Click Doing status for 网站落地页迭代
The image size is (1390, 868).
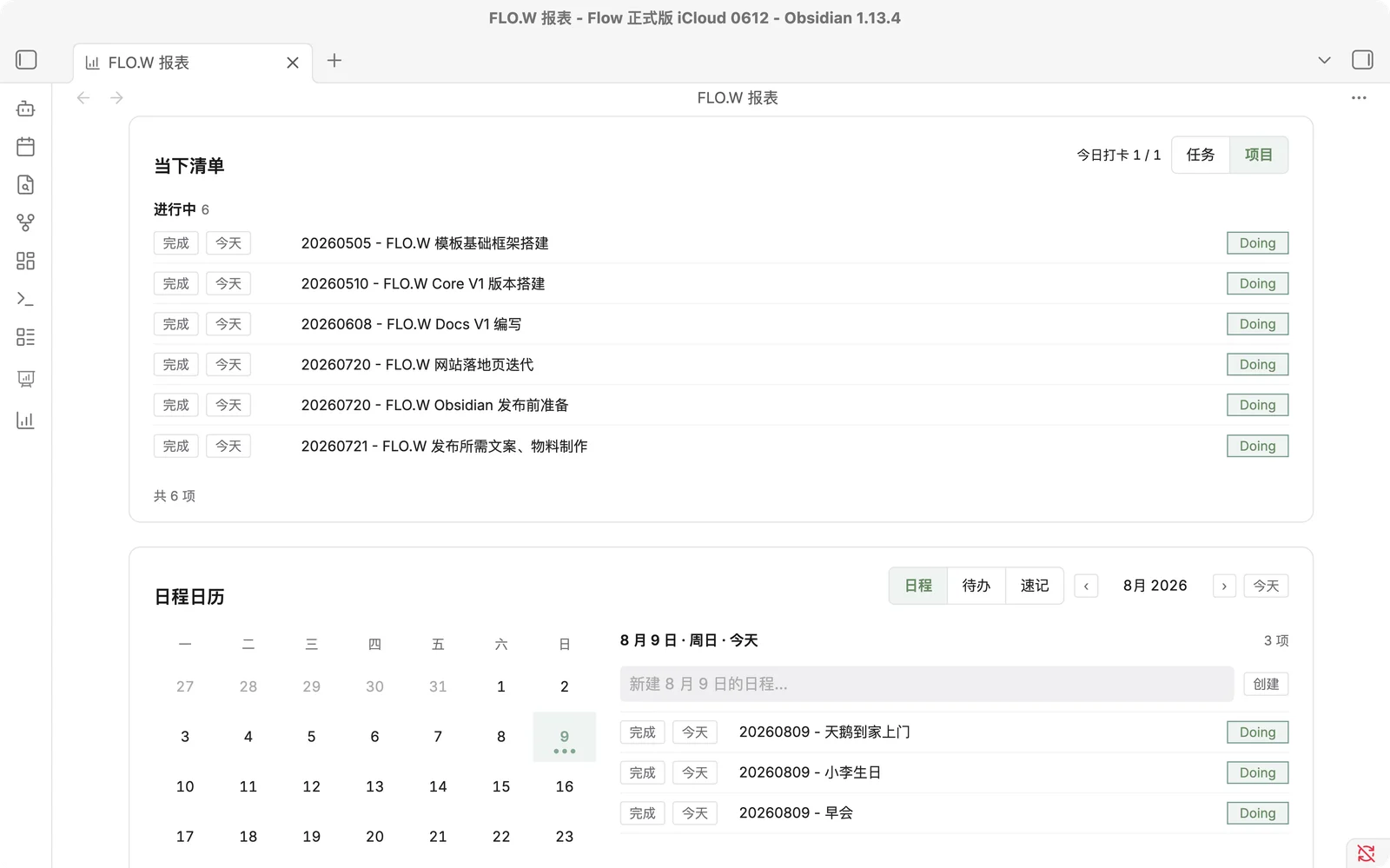point(1257,364)
